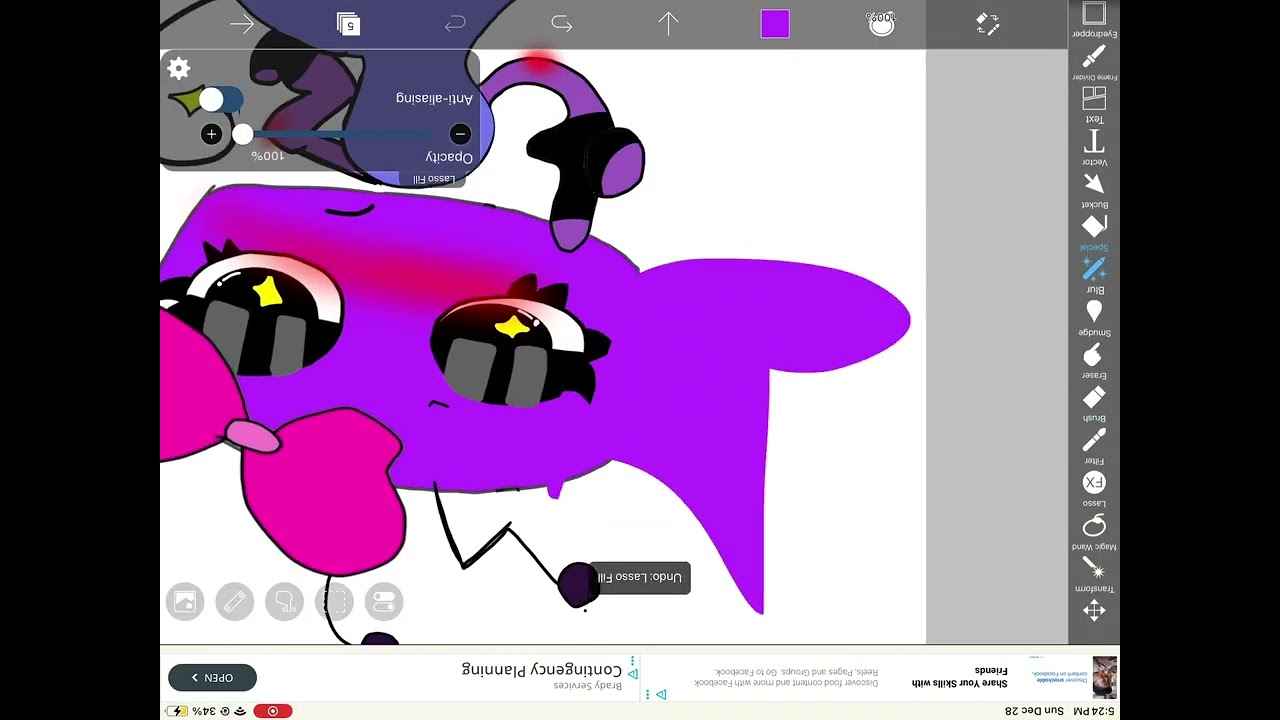Increase opacity with the plus button
The image size is (1280, 720).
(x=211, y=134)
